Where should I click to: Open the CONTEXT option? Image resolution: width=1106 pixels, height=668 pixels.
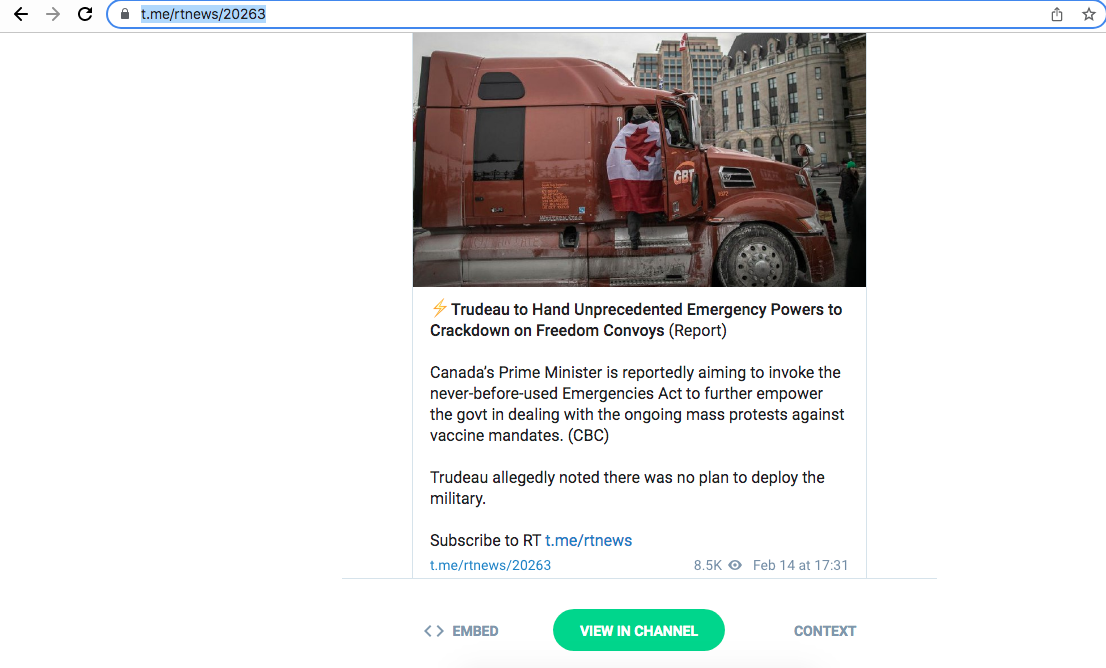825,631
